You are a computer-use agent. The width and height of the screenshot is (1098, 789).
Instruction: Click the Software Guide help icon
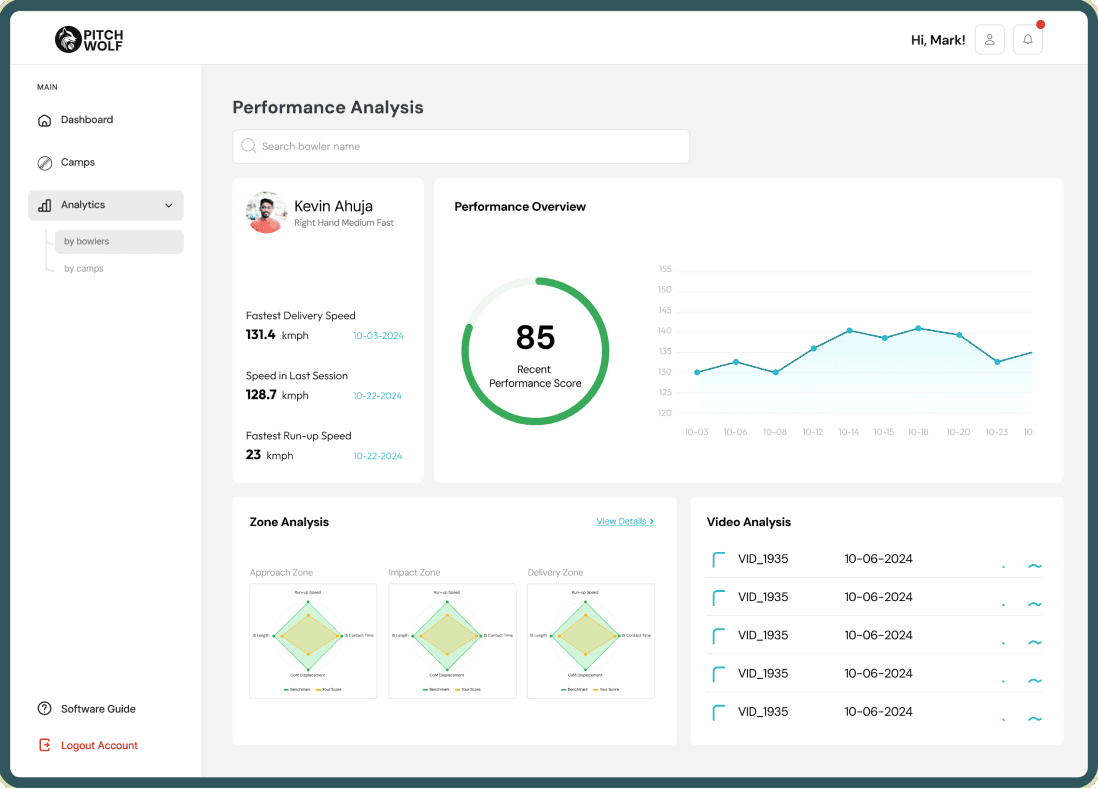(x=44, y=708)
